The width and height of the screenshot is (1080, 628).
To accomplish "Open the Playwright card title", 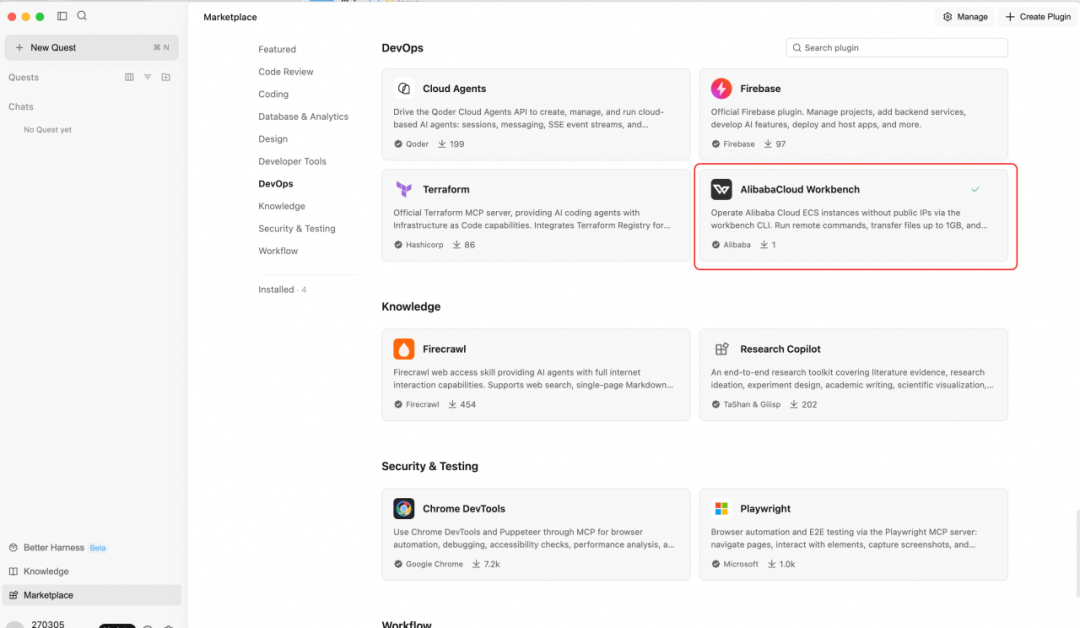I will (765, 508).
